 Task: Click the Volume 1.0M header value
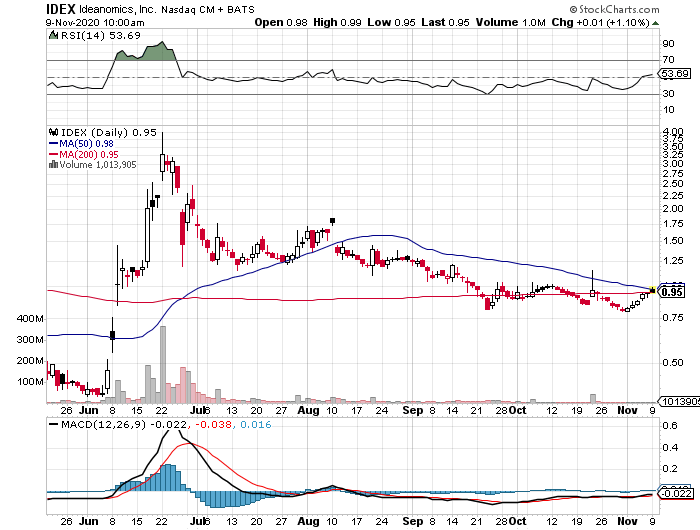click(x=510, y=22)
